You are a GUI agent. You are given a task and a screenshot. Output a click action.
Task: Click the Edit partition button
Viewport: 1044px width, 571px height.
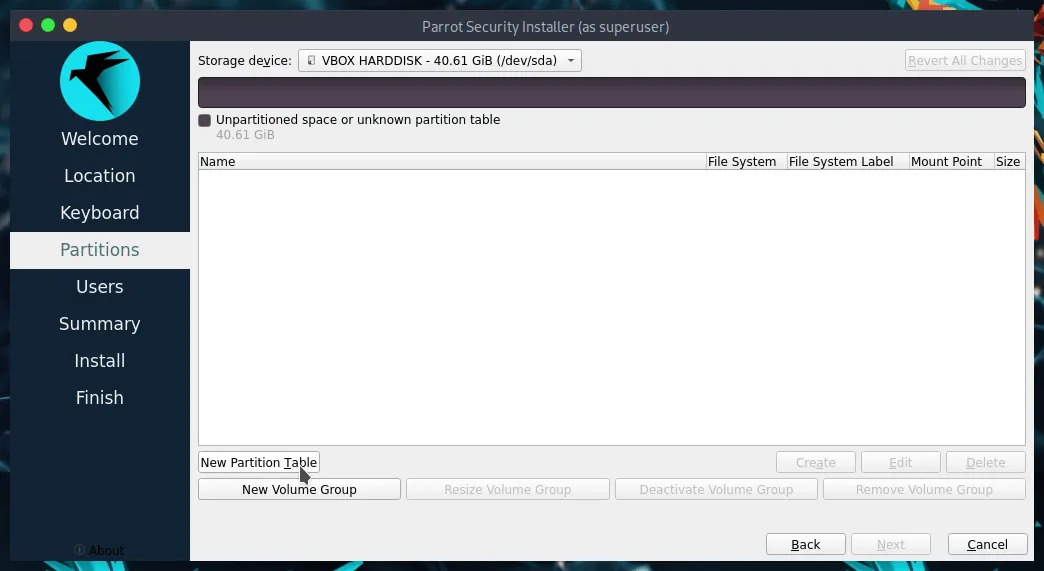pos(900,463)
